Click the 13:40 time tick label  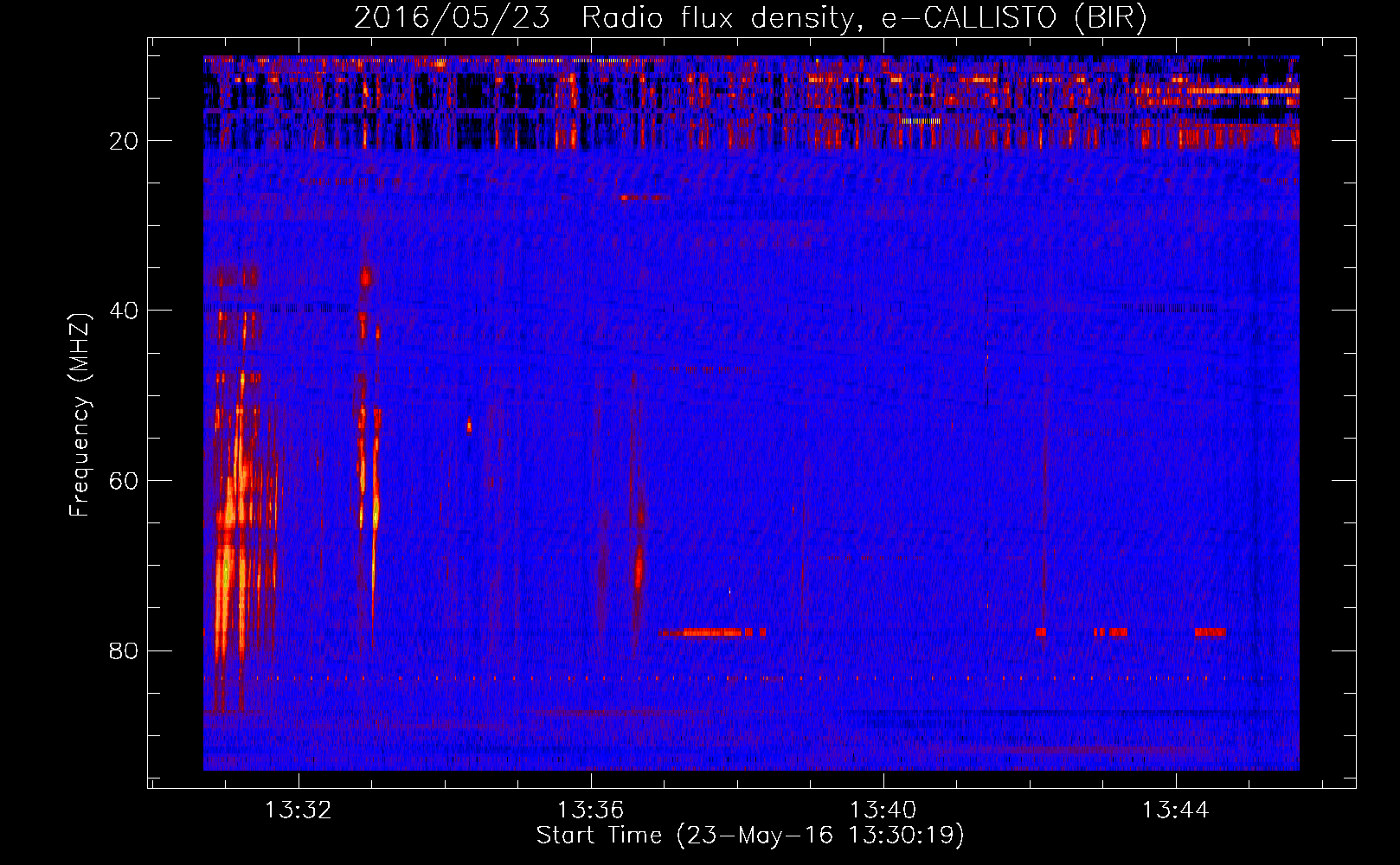click(883, 811)
